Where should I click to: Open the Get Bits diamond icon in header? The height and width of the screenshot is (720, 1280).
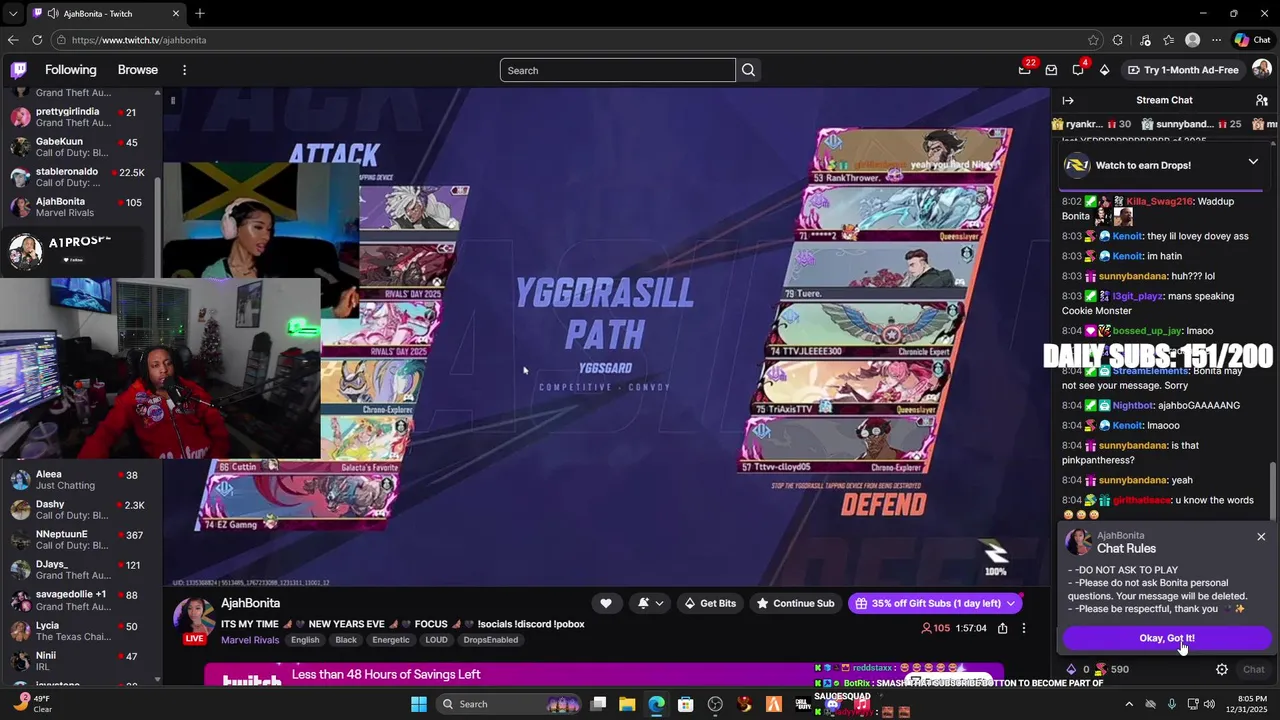coord(1104,70)
